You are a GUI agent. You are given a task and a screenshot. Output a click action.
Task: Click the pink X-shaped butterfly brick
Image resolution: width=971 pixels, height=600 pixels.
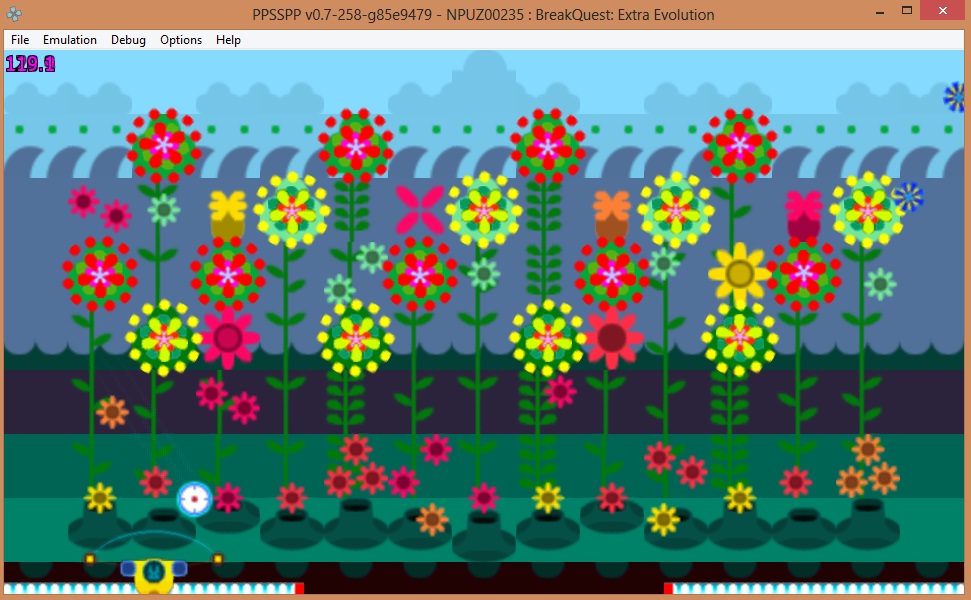(x=420, y=209)
